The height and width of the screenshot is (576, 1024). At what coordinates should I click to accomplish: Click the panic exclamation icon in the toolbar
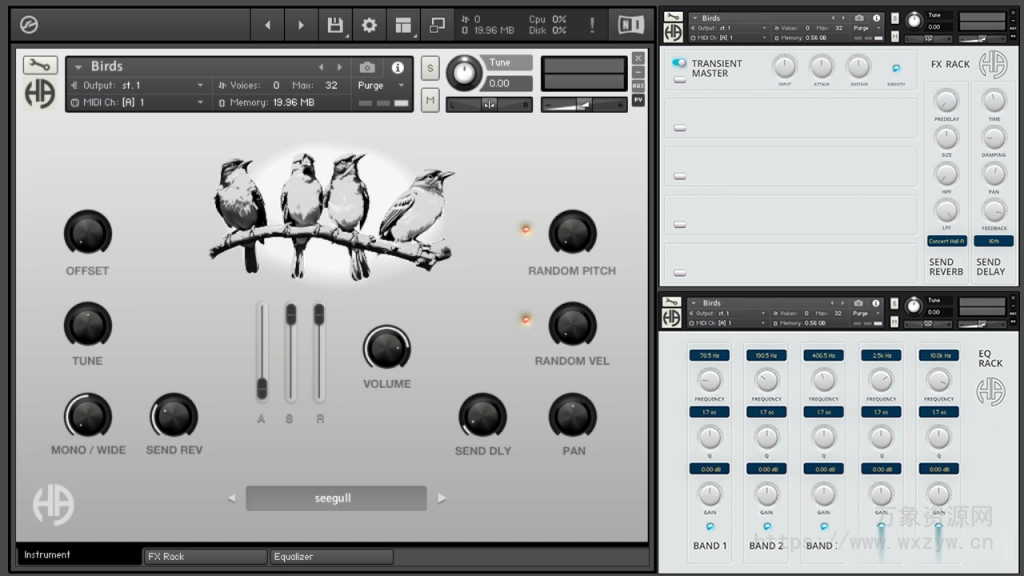pos(591,24)
